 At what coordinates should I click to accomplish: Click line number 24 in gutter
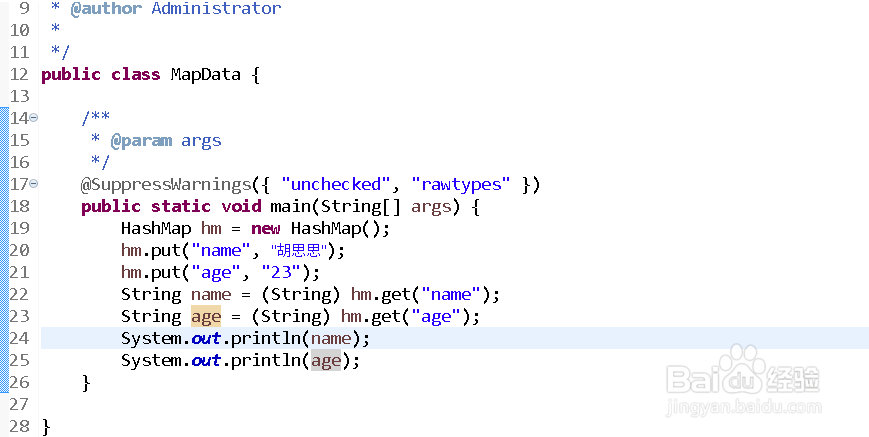click(x=19, y=338)
